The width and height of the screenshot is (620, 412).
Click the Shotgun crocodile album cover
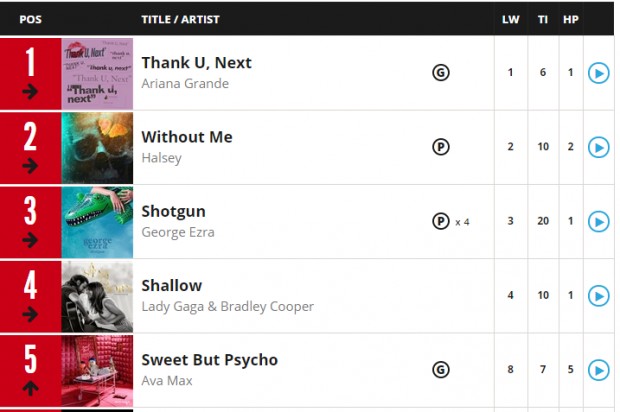[97, 222]
